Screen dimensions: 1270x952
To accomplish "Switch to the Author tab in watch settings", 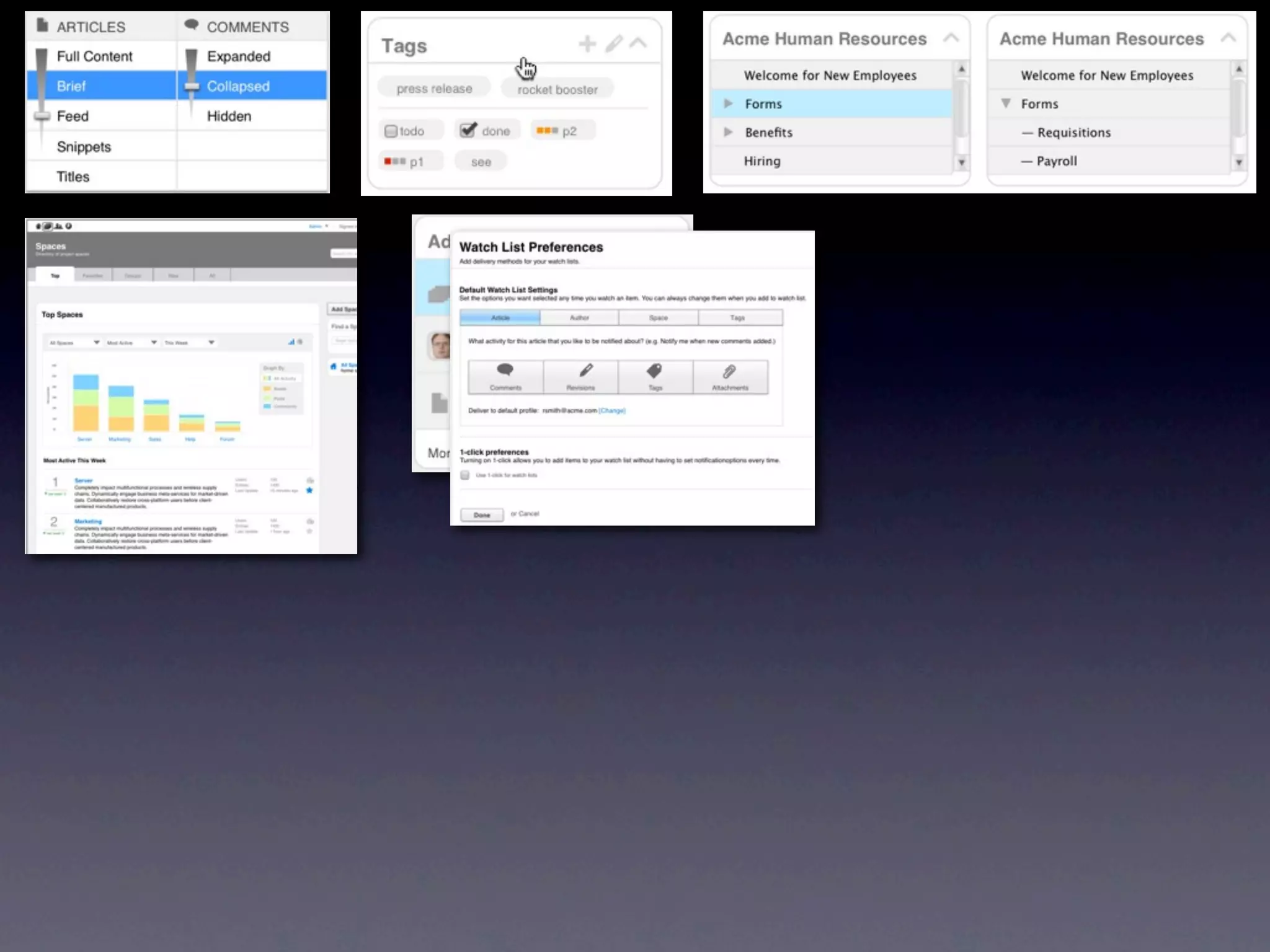I will [579, 317].
